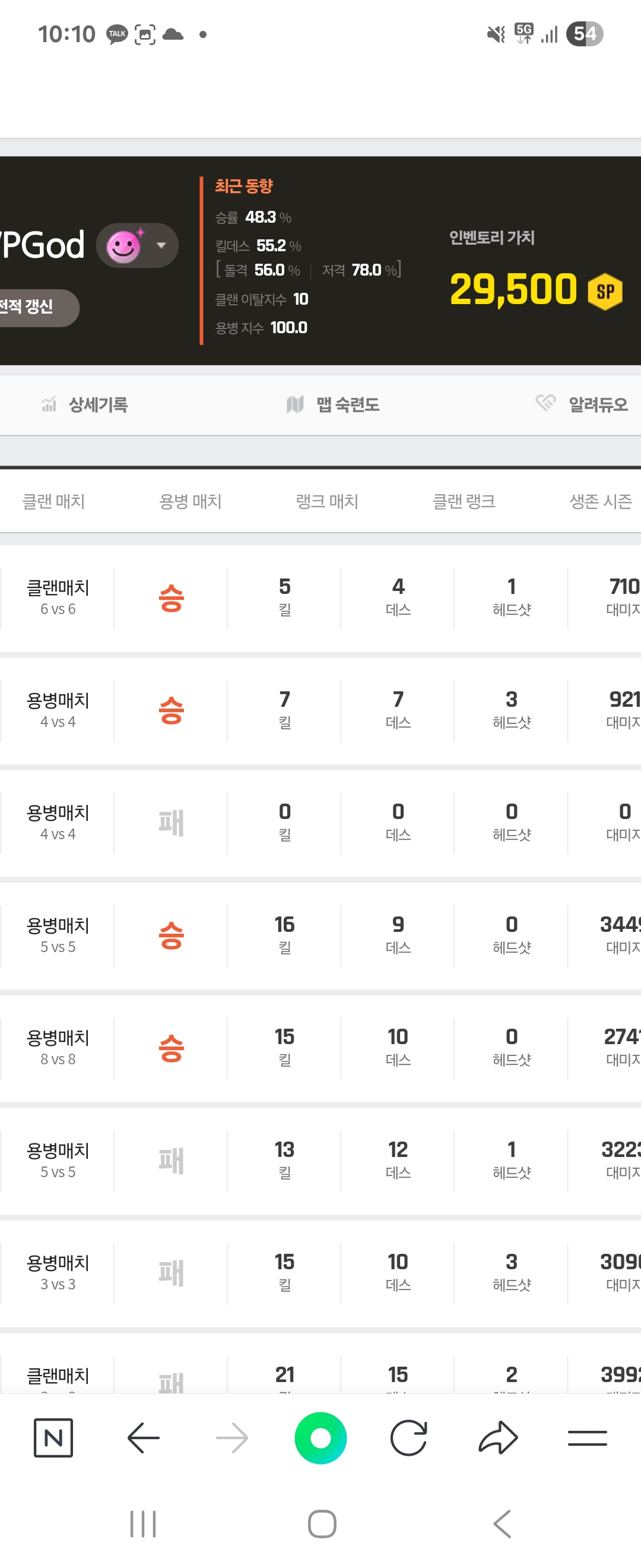Image resolution: width=641 pixels, height=1568 pixels.
Task: Expand the dropdown arrow beside smiley
Action: (x=161, y=245)
